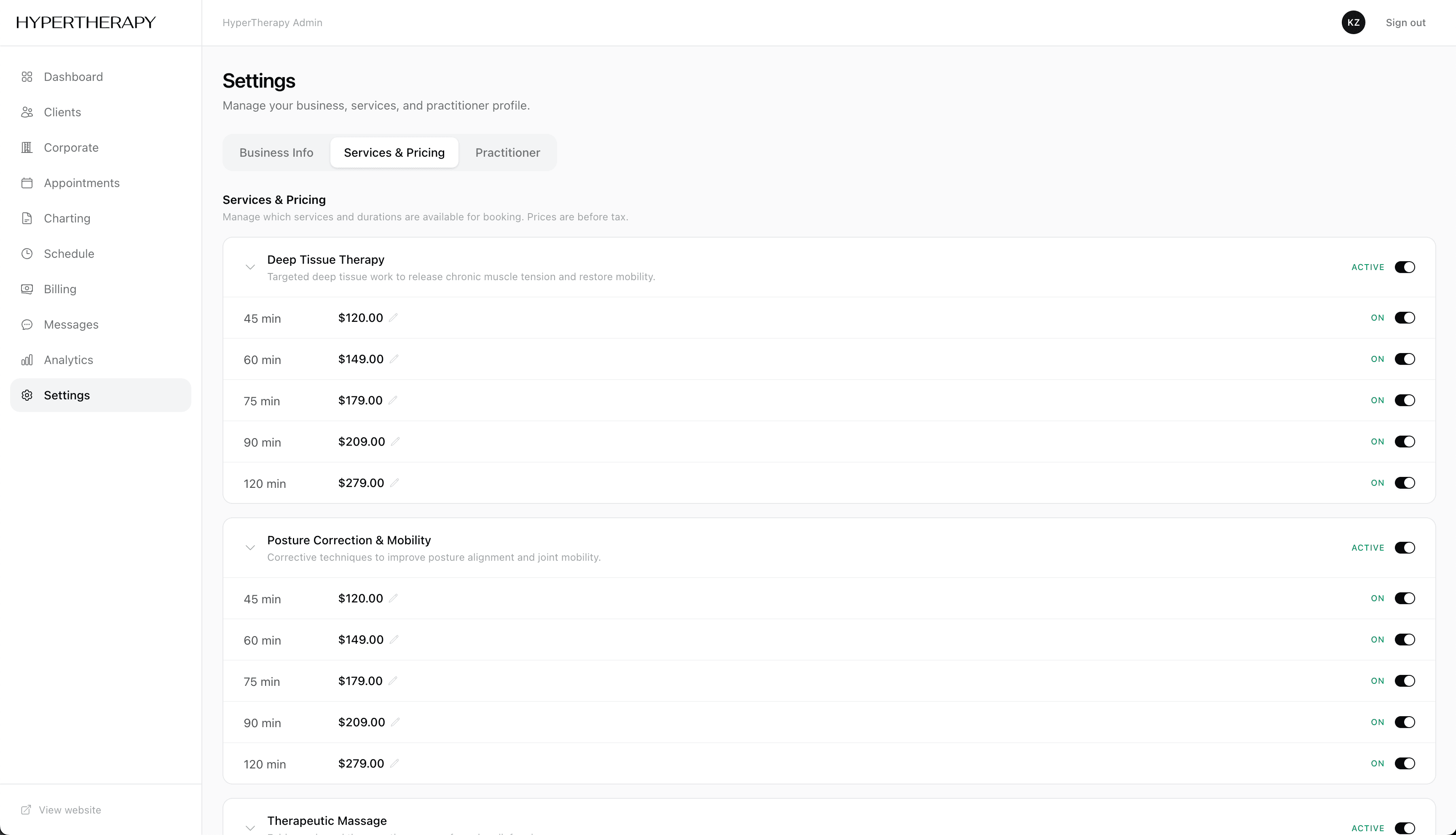The width and height of the screenshot is (1456, 835).
Task: Open the Dashboard sidebar item
Action: pos(27,76)
